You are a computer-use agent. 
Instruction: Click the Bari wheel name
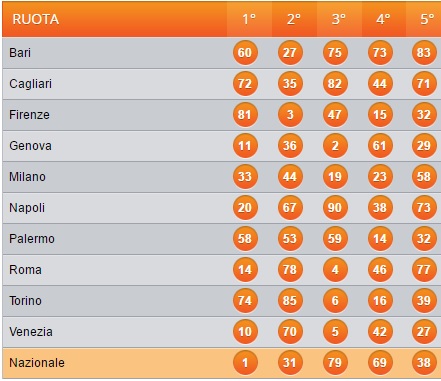point(20,53)
